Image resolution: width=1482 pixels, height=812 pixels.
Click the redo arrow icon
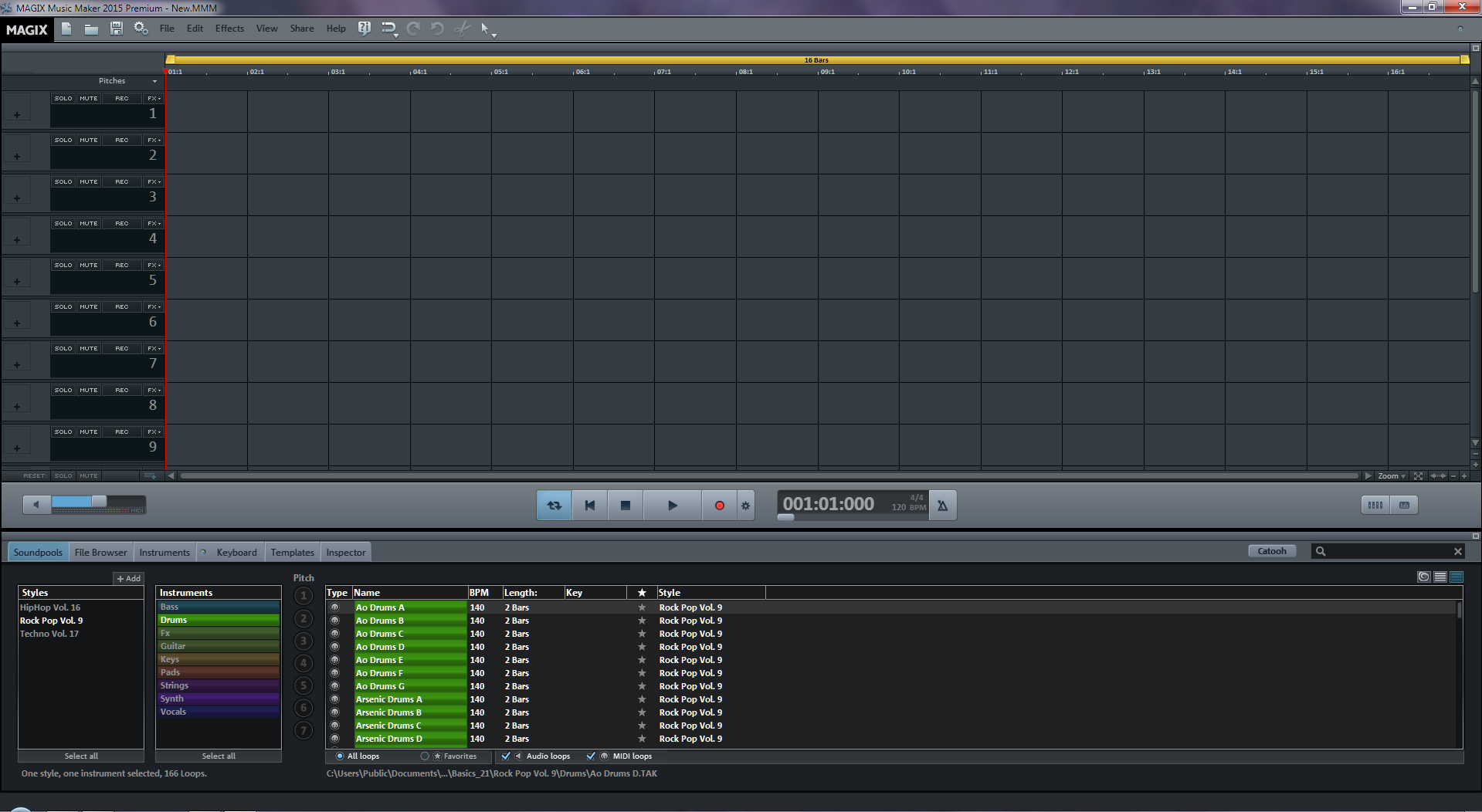[413, 29]
